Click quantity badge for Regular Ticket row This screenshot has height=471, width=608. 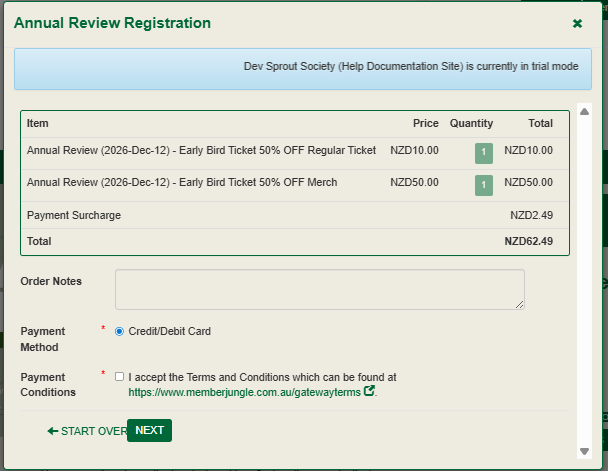[484, 153]
